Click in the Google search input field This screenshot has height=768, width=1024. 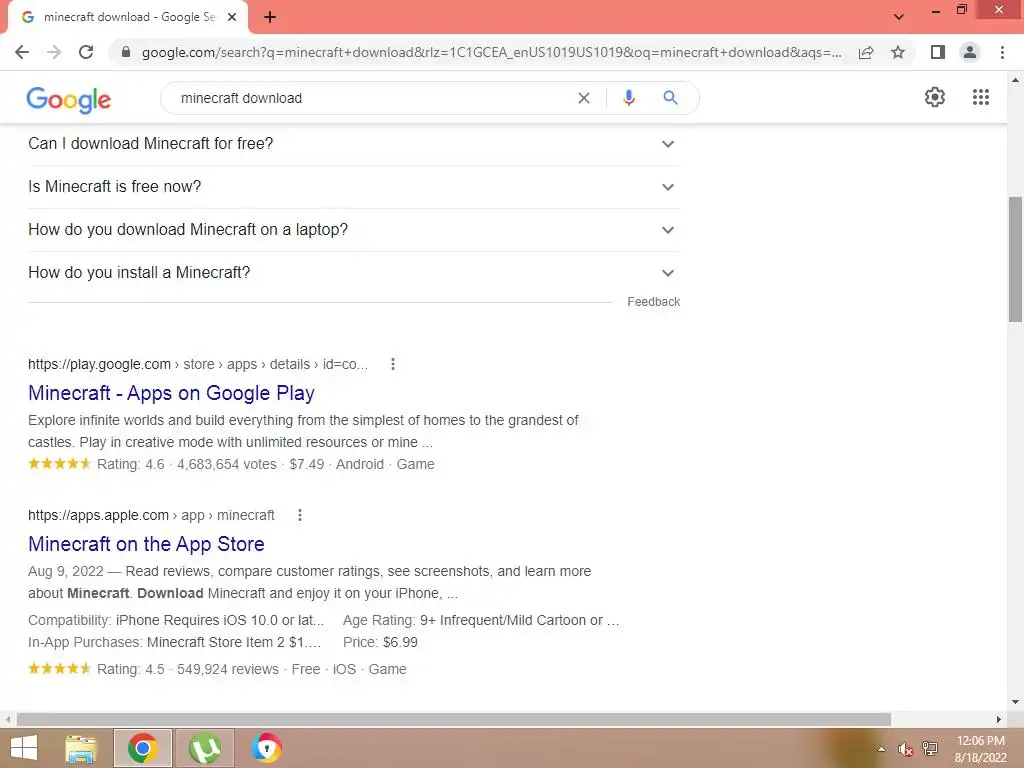pyautogui.click(x=372, y=98)
